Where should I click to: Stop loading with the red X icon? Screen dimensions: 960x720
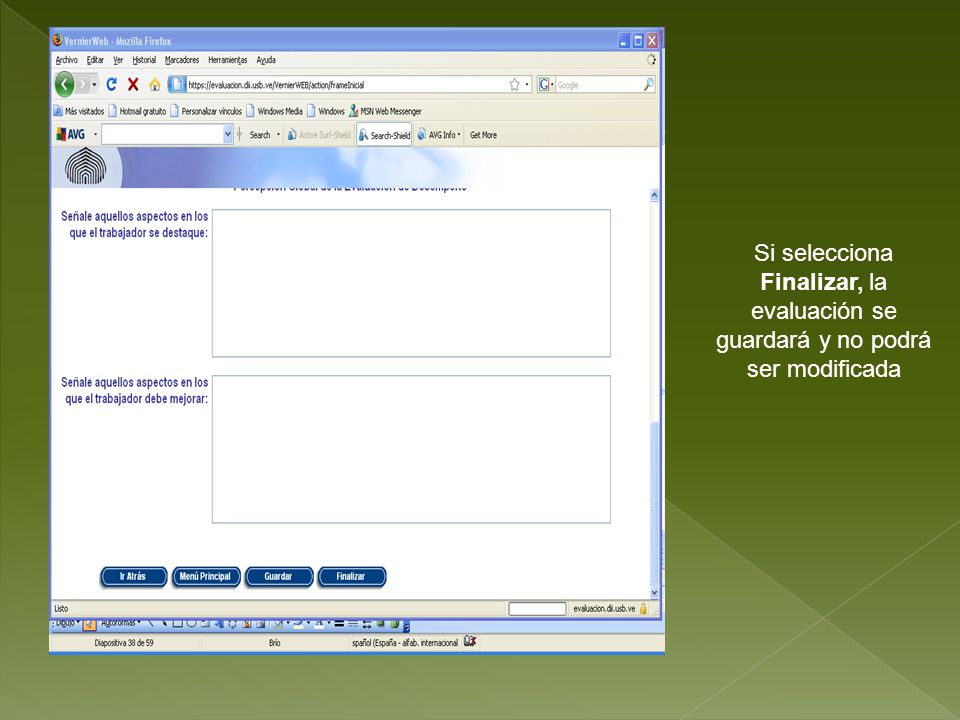pyautogui.click(x=133, y=84)
